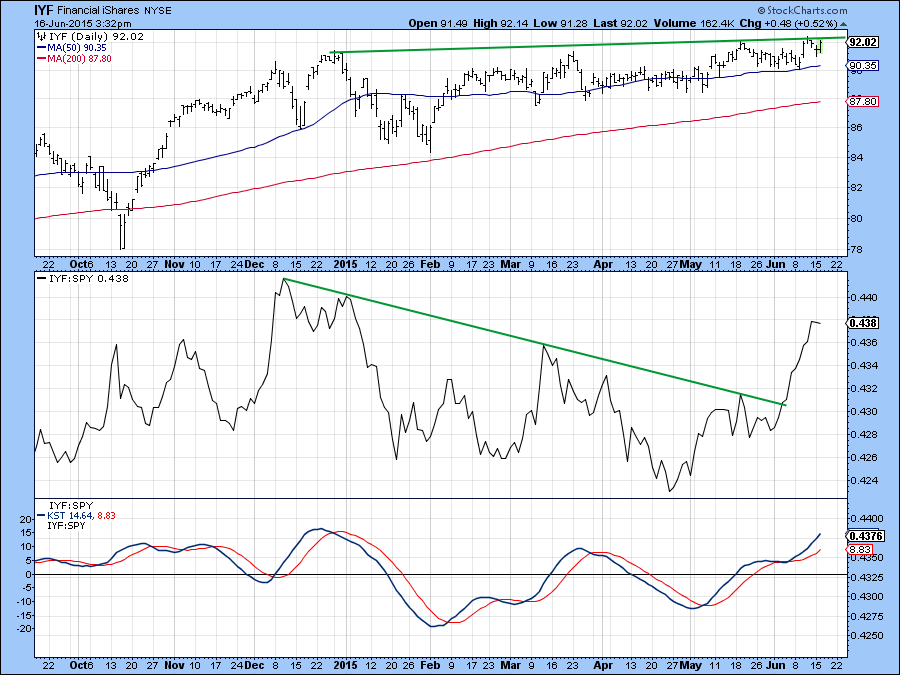
Task: Click the red 87.80 tag on the price axis
Action: tap(863, 102)
